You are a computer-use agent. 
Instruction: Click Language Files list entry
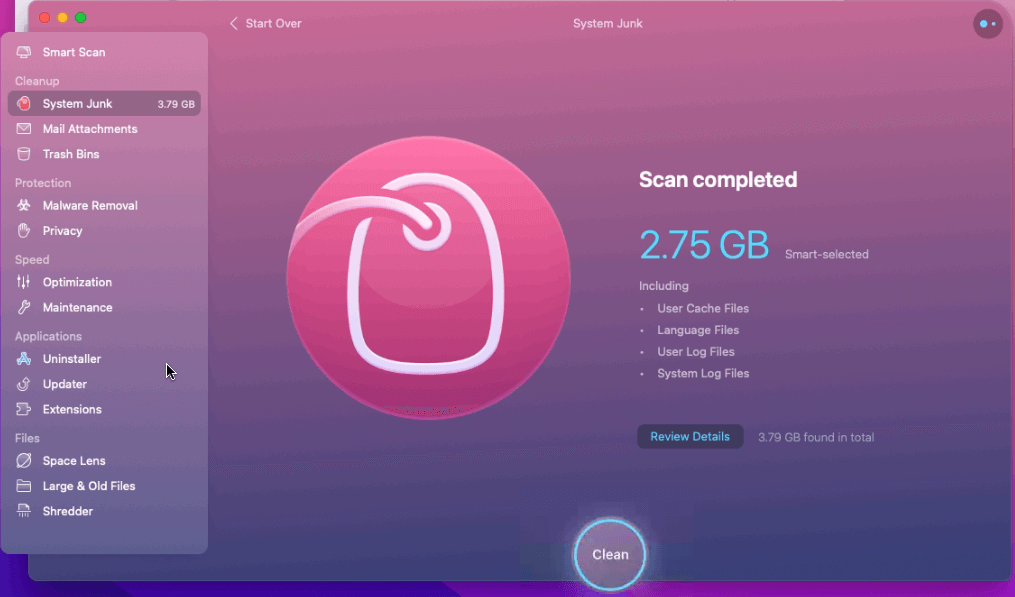(x=698, y=330)
